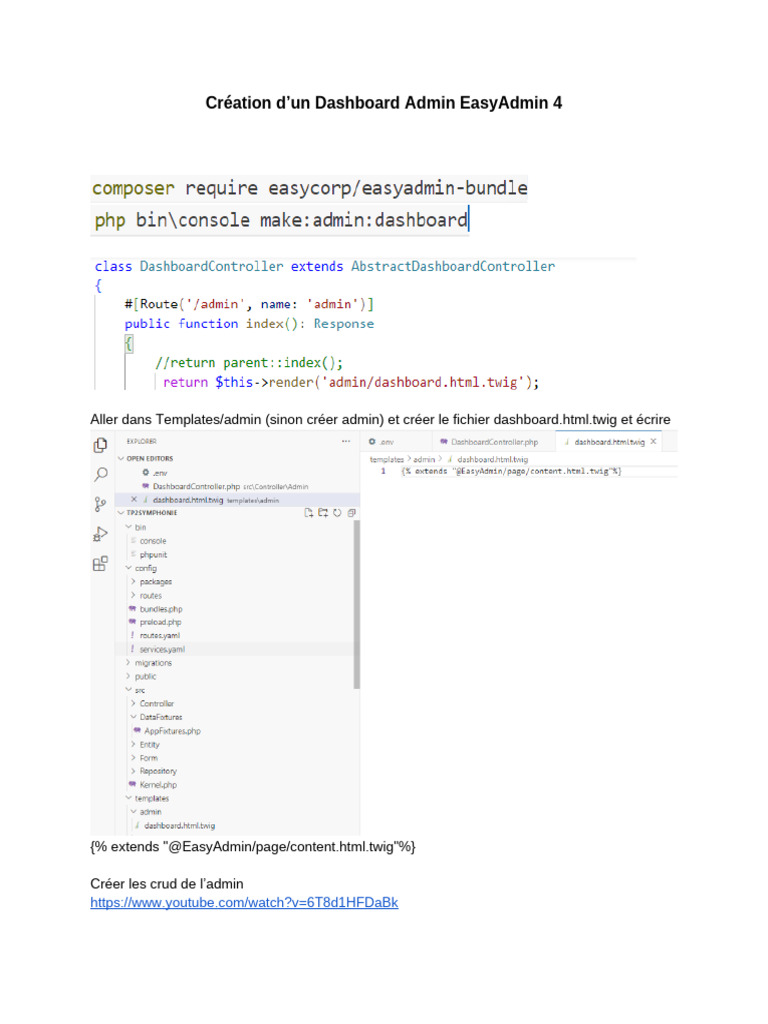
Task: Click the dashboard.html.twig breadcrumb segment
Action: click(x=492, y=460)
